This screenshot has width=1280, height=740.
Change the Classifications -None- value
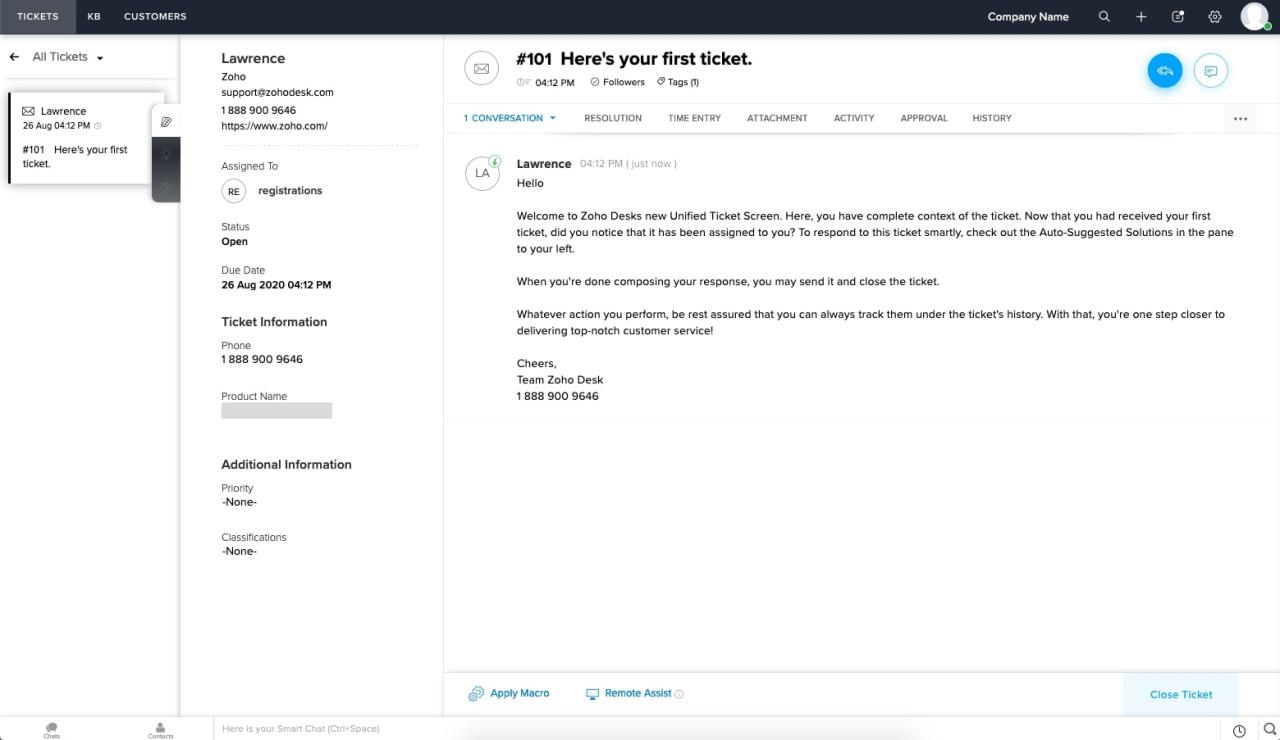[x=239, y=551]
